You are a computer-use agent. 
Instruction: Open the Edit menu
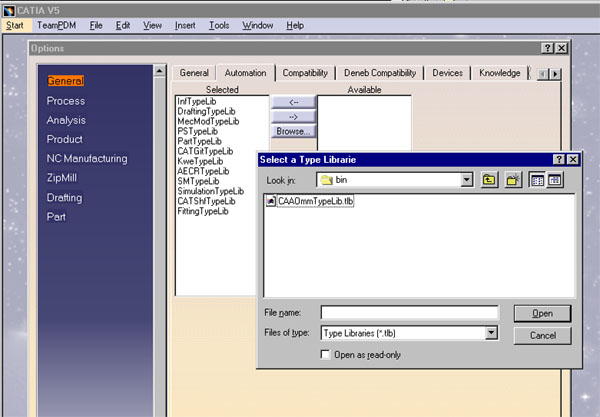pos(122,25)
